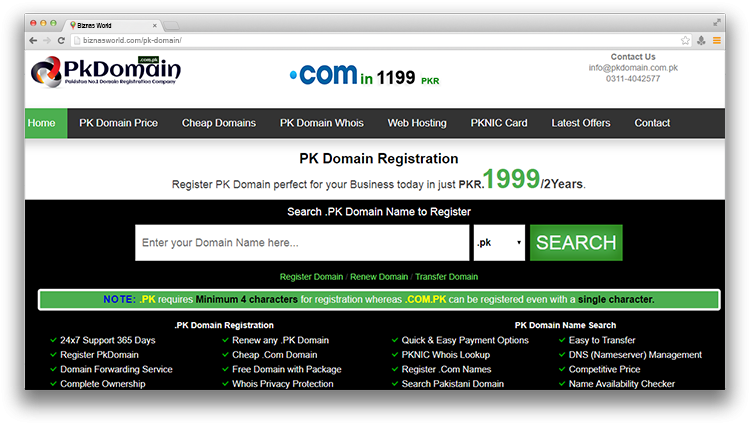Click the Register Domain link

pos(311,276)
